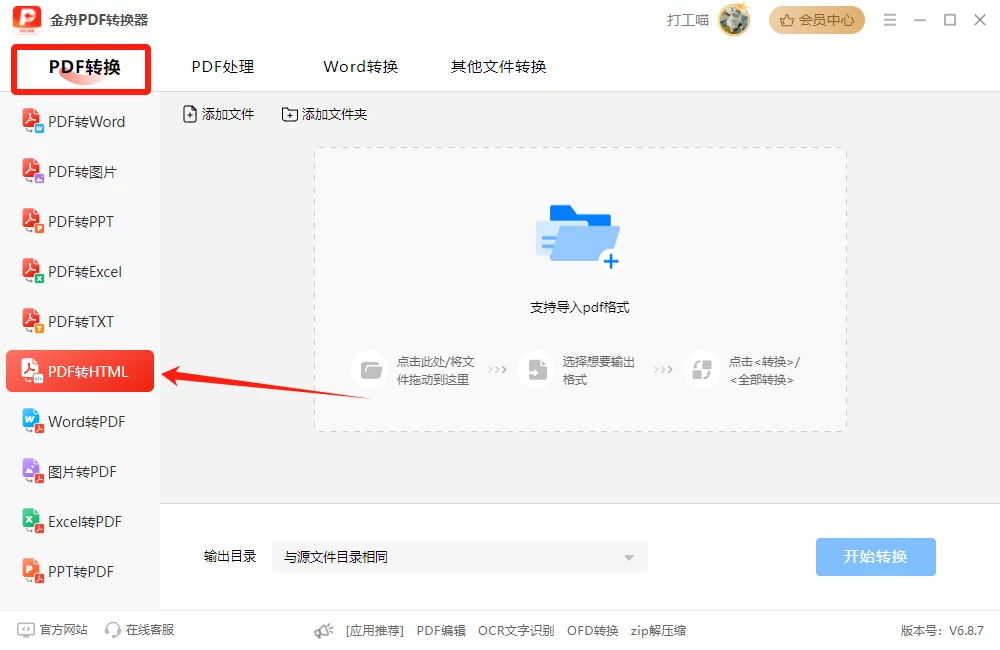Click the blue folder import icon

click(x=579, y=237)
